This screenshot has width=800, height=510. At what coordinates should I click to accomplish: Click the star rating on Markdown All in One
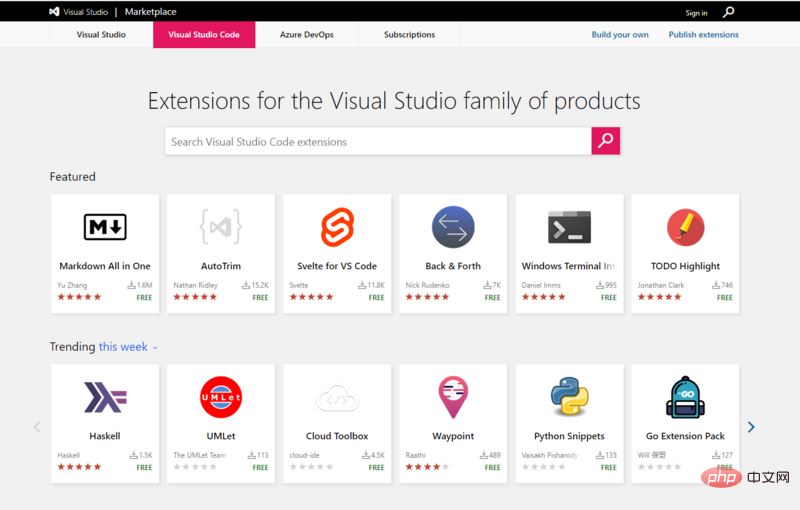pos(79,297)
